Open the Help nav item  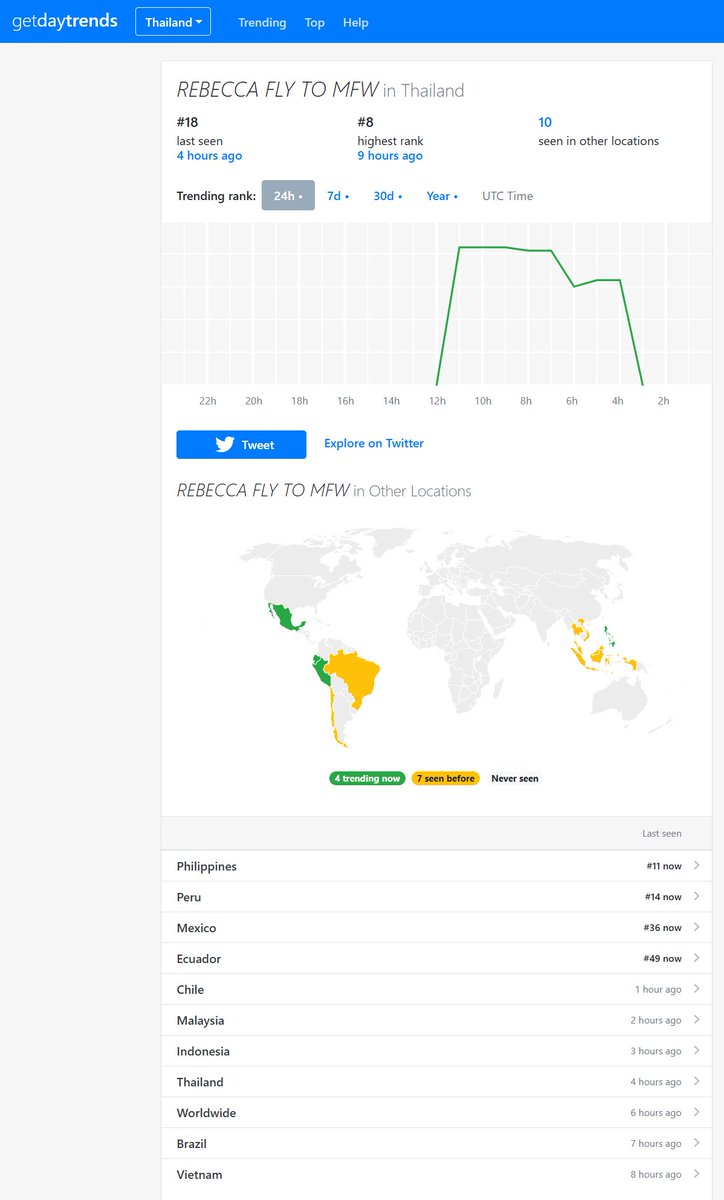[x=356, y=22]
